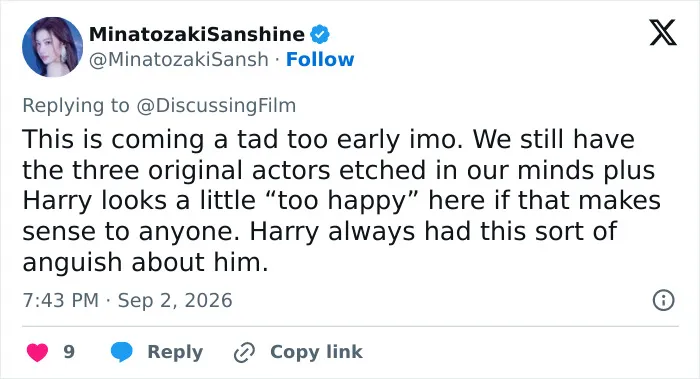700x379 pixels.
Task: Click the Sep 2, 2026 date
Action: [175, 300]
